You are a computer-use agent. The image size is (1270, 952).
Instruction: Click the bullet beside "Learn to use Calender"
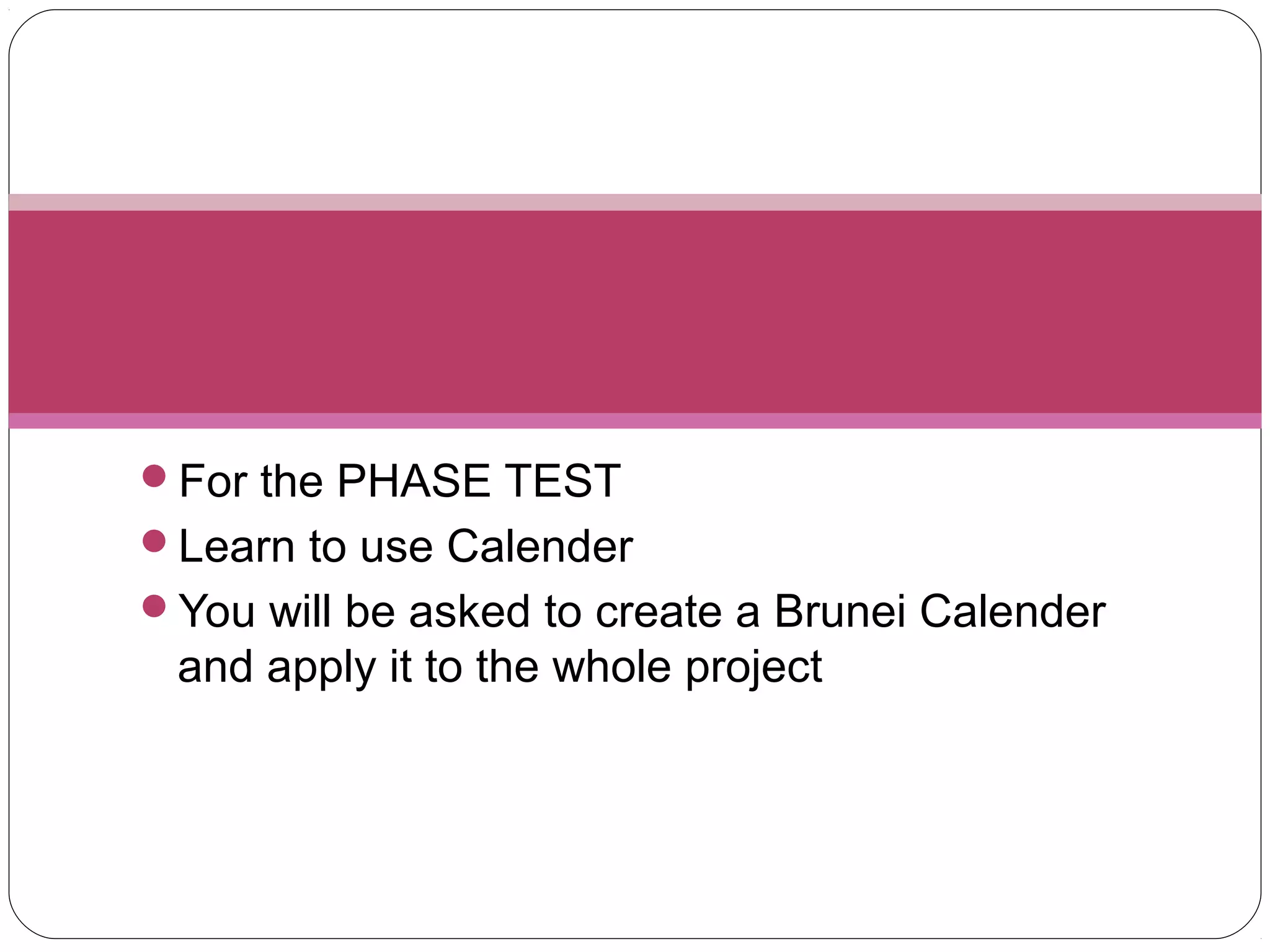click(154, 541)
